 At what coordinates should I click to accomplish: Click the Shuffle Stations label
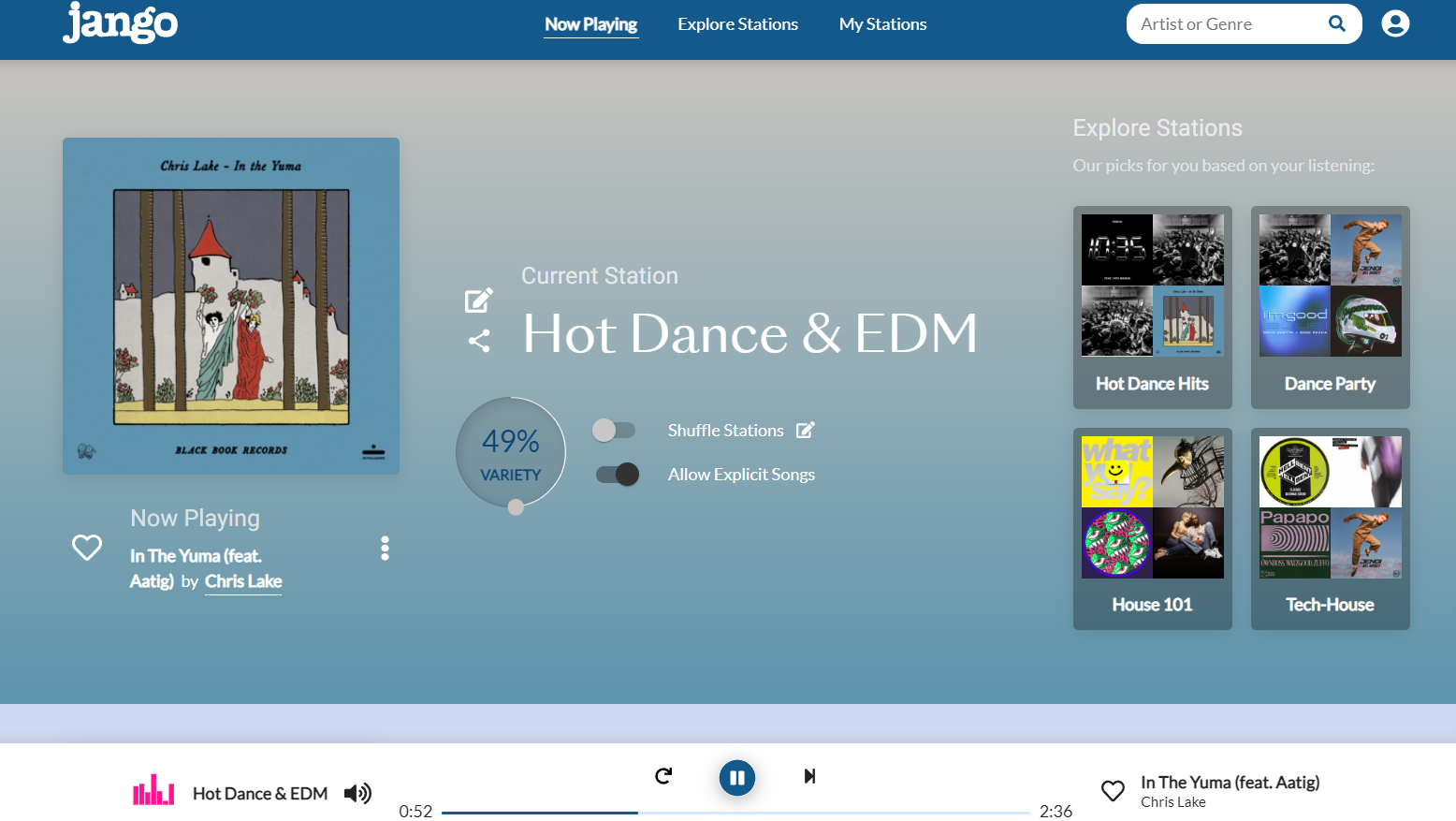click(726, 431)
